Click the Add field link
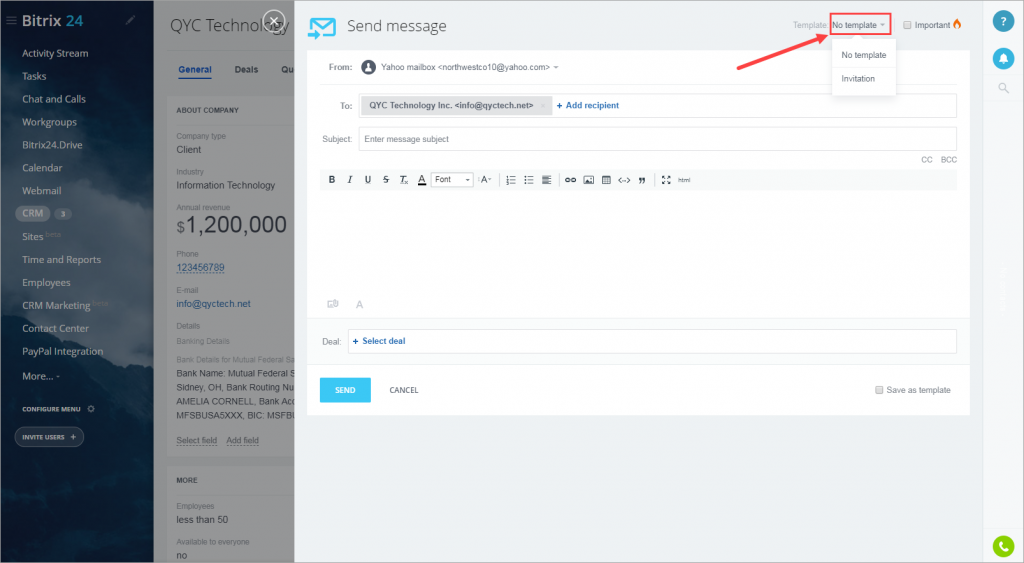 click(242, 440)
